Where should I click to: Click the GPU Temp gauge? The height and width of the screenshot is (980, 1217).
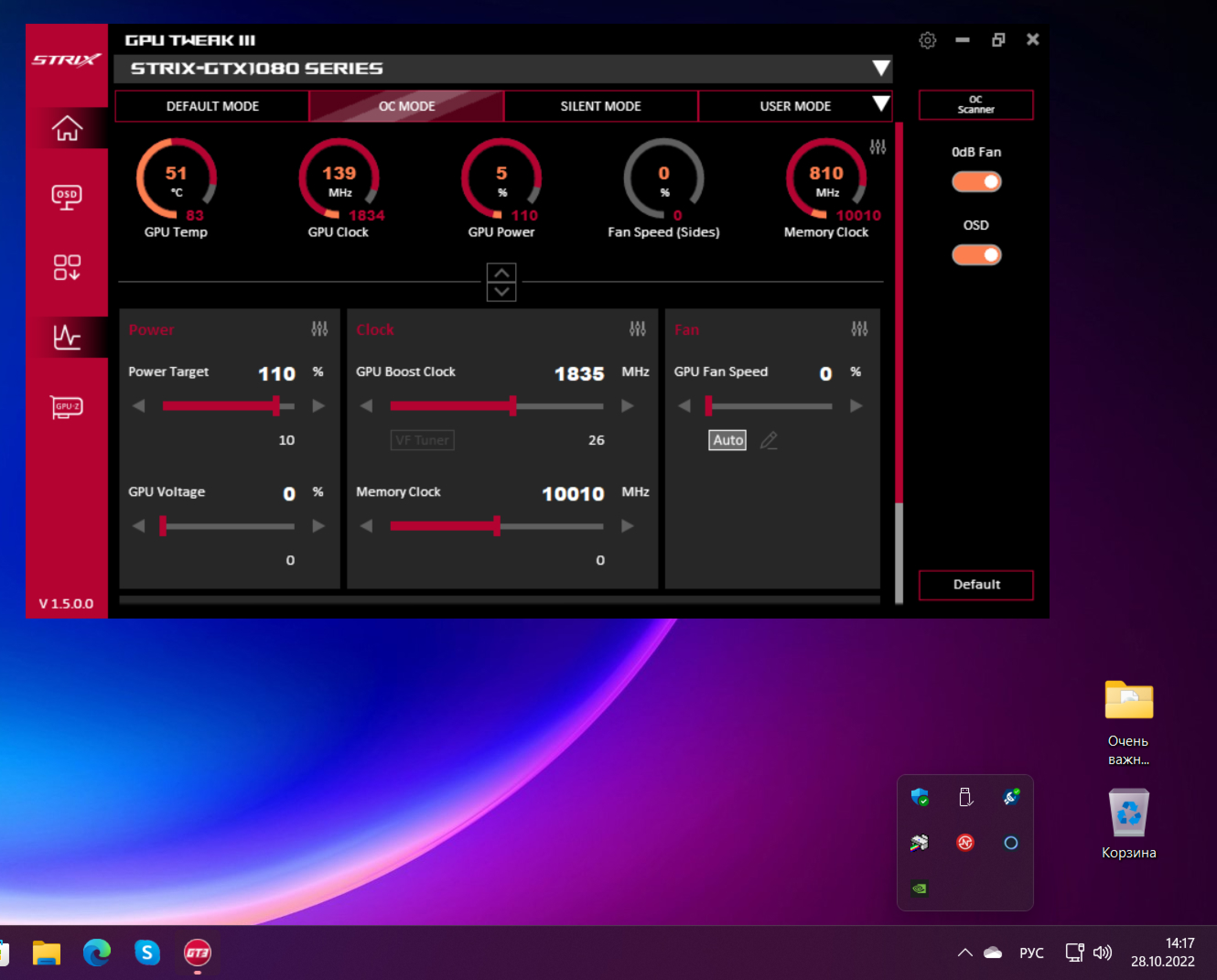[176, 188]
